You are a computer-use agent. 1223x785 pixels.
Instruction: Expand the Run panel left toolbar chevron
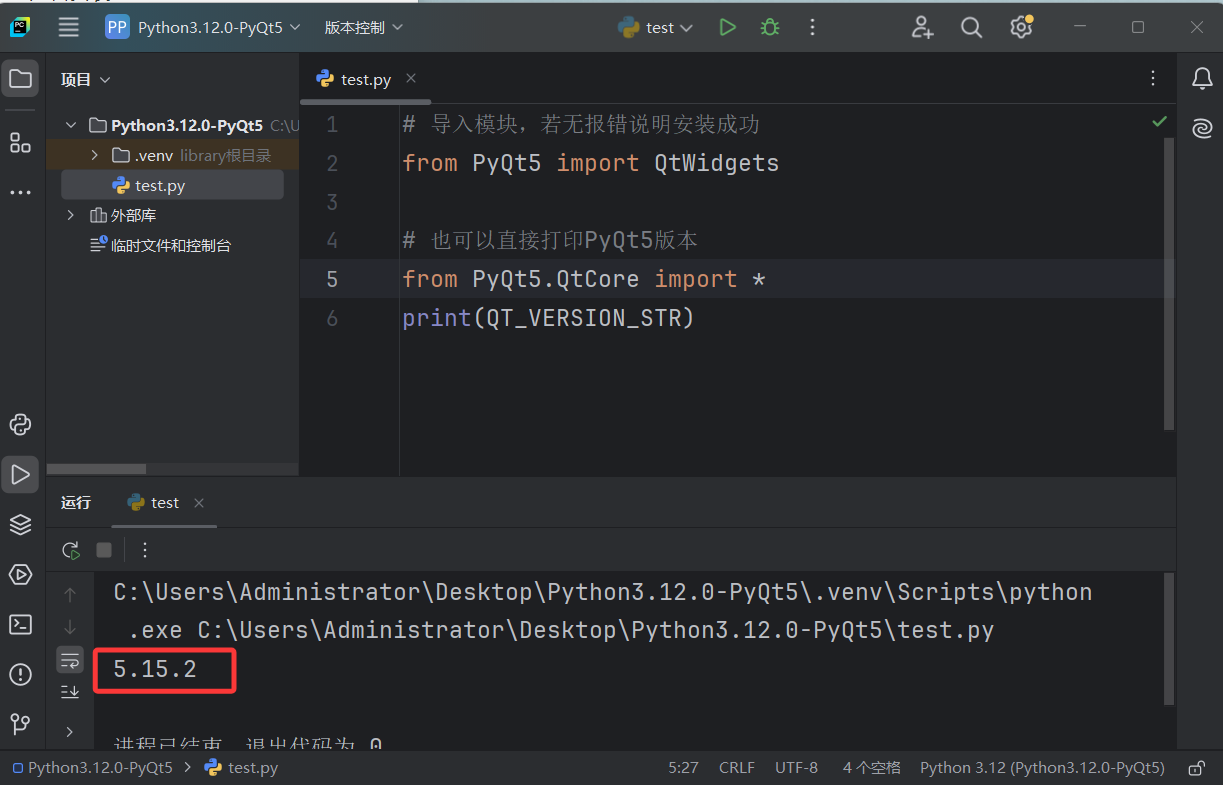pyautogui.click(x=70, y=731)
